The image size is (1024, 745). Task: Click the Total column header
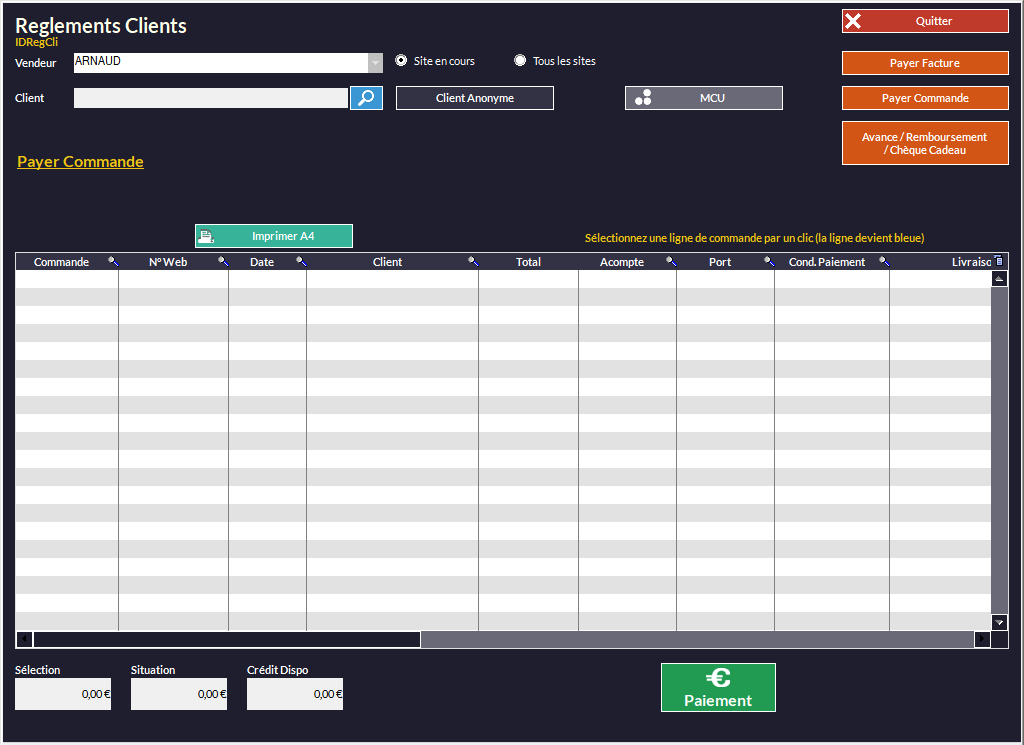pos(528,262)
